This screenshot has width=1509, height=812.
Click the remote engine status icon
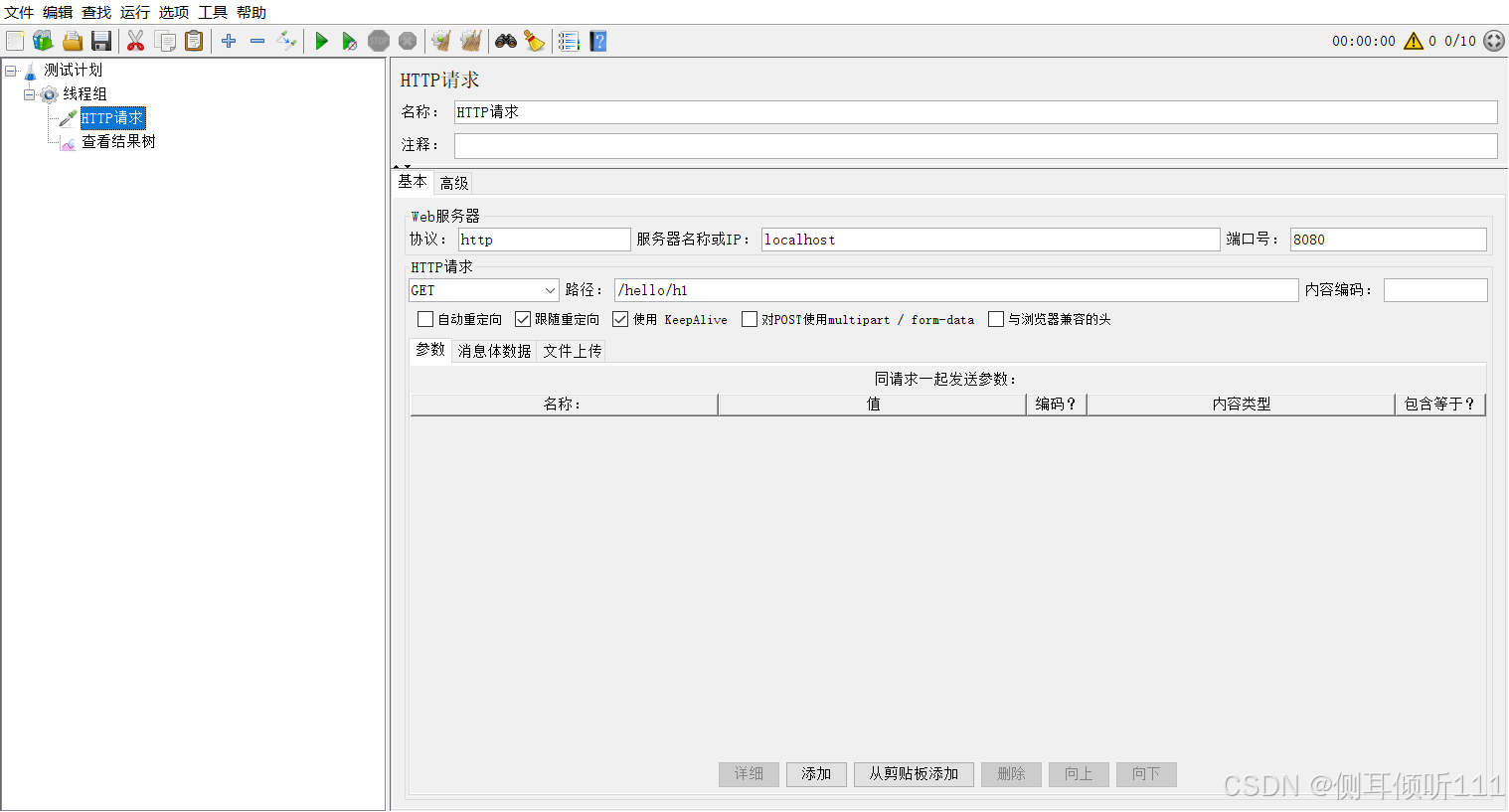1494,41
